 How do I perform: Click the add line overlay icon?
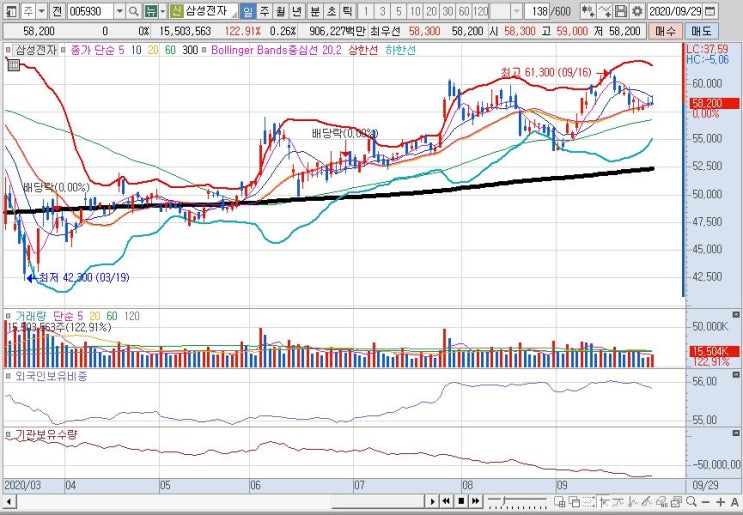[x=605, y=10]
